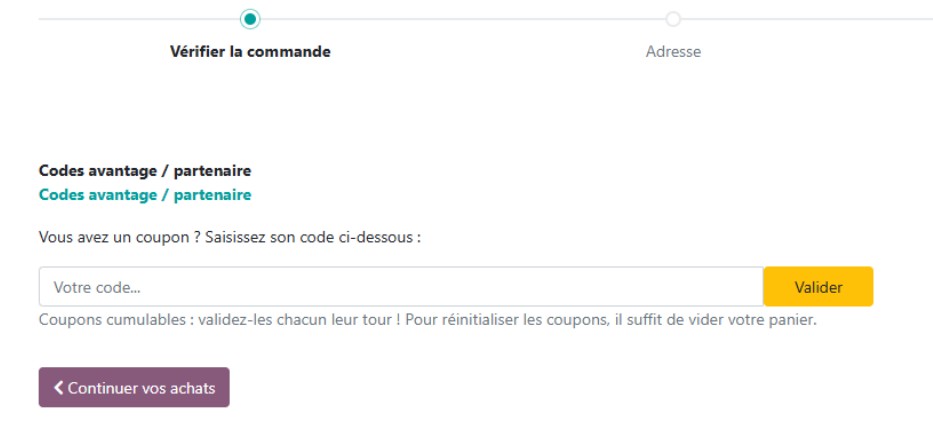933x438 pixels.
Task: Click the teal active step circle
Action: pos(250,19)
